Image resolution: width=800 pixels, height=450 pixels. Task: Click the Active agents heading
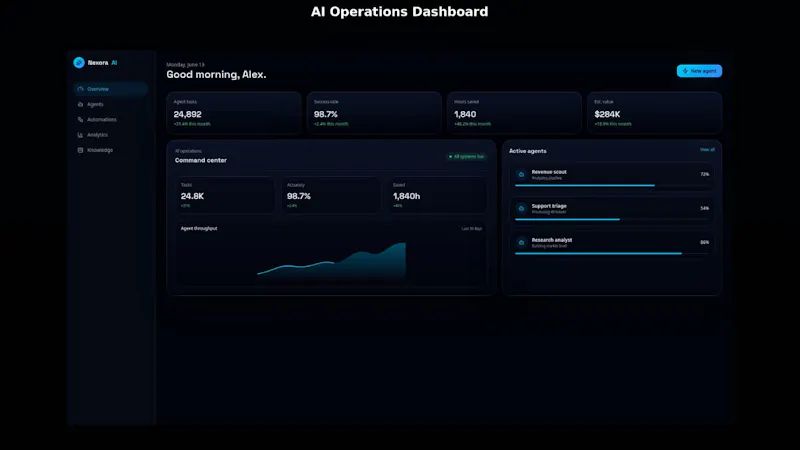[528, 151]
